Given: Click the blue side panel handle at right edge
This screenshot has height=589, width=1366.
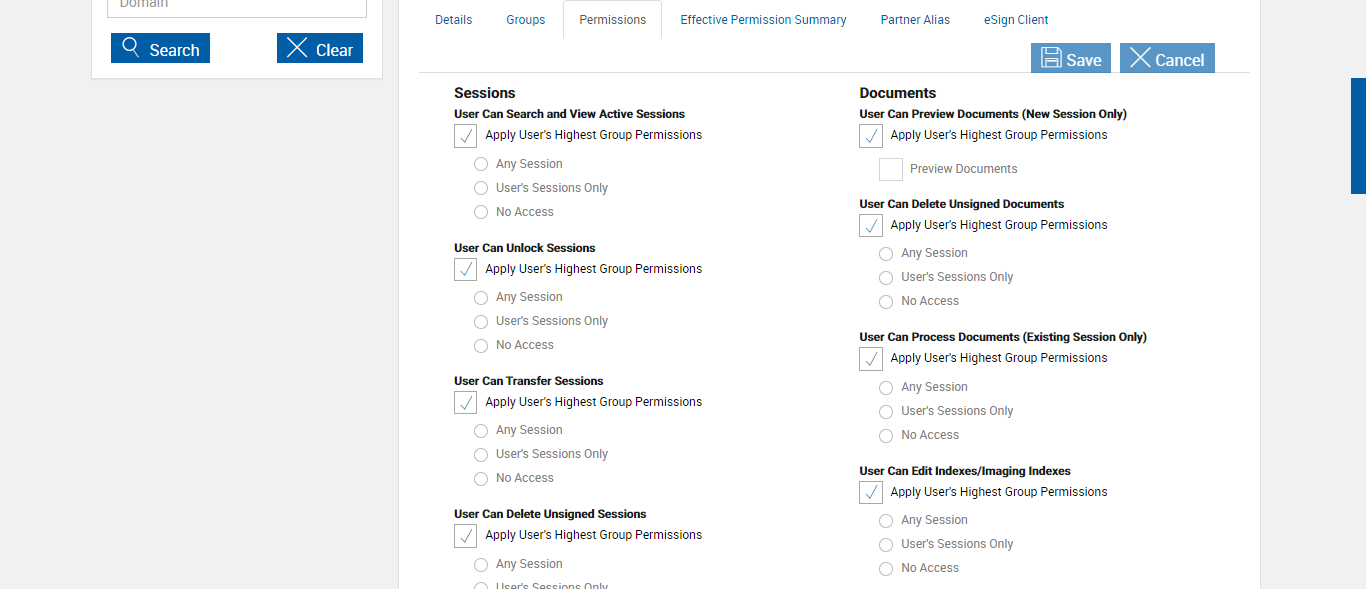Looking at the screenshot, I should coord(1358,136).
